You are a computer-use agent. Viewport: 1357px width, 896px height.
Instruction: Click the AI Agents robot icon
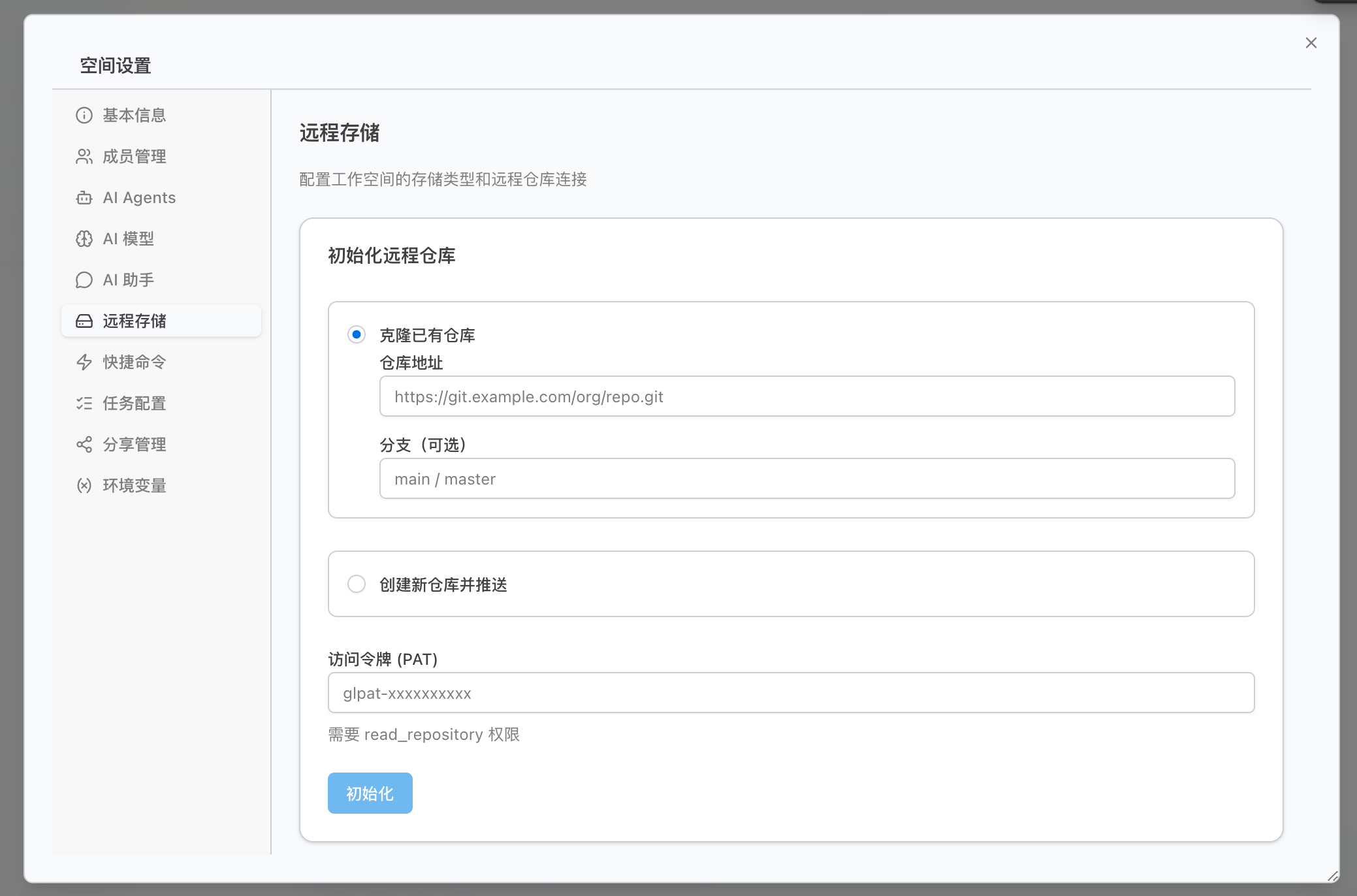(84, 197)
